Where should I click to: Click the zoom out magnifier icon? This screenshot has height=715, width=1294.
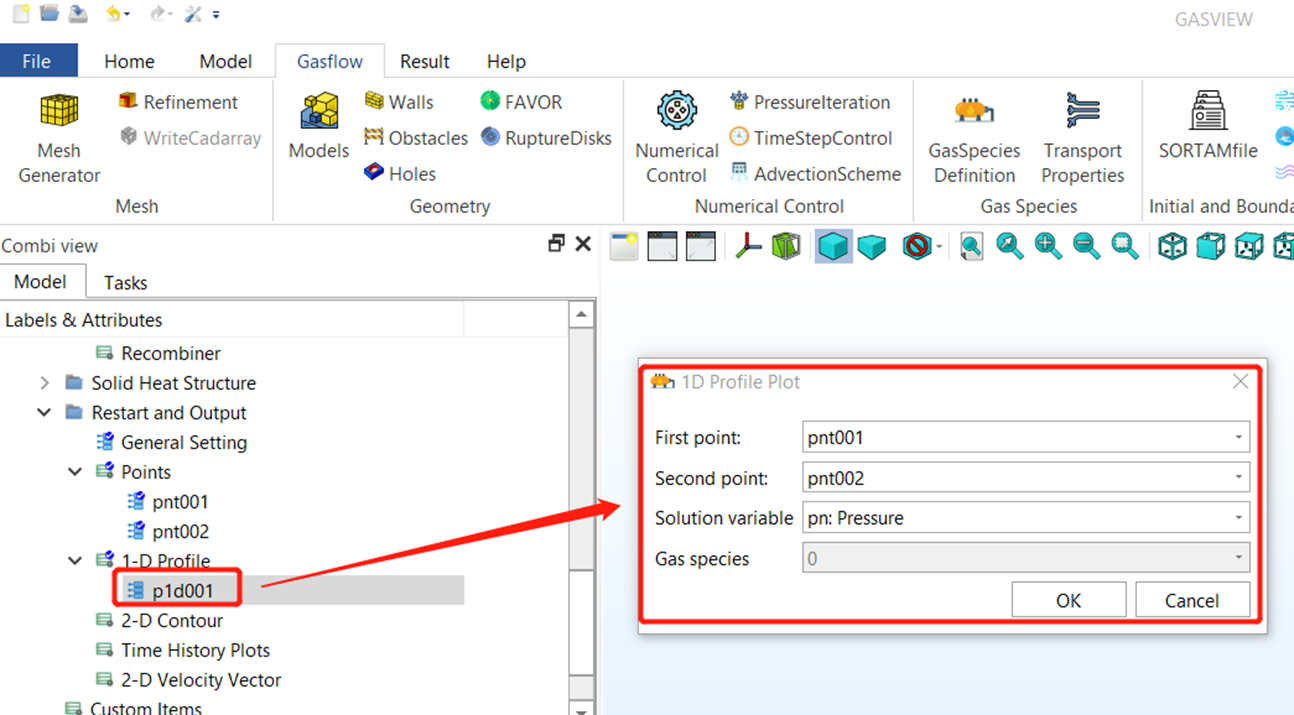point(1087,245)
